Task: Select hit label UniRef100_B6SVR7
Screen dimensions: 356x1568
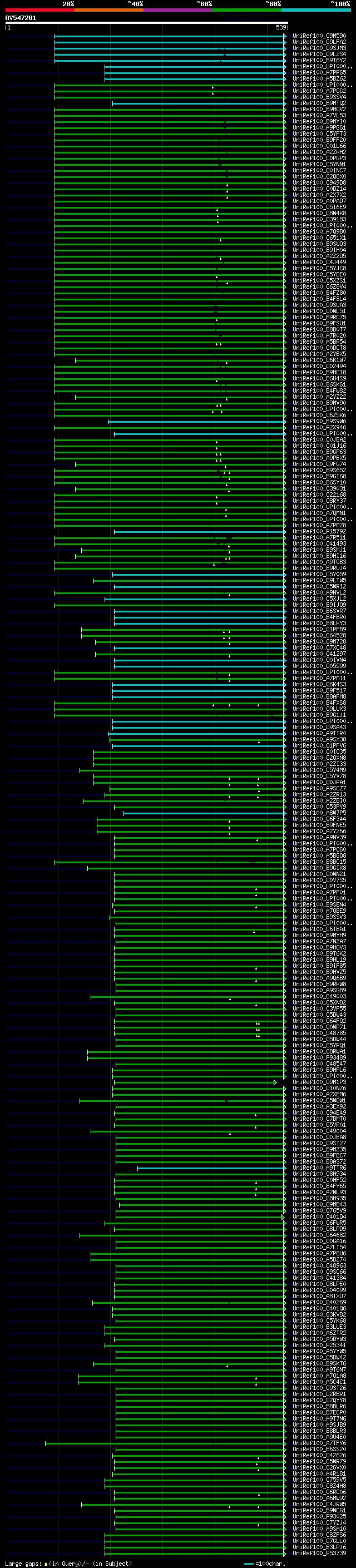Action: coord(319,611)
